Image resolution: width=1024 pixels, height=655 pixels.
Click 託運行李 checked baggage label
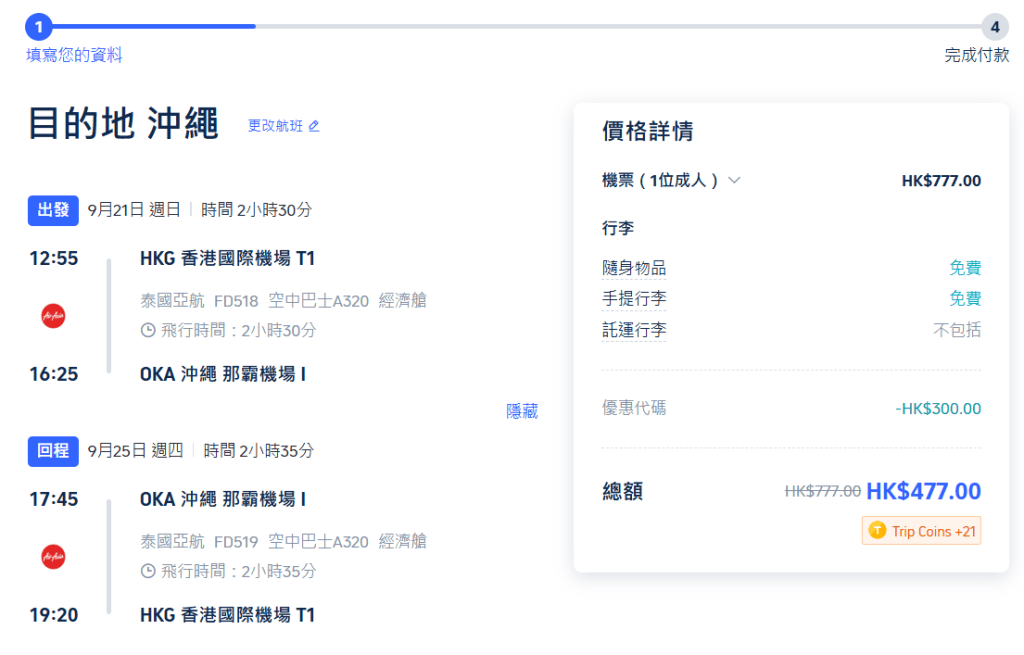coord(634,330)
